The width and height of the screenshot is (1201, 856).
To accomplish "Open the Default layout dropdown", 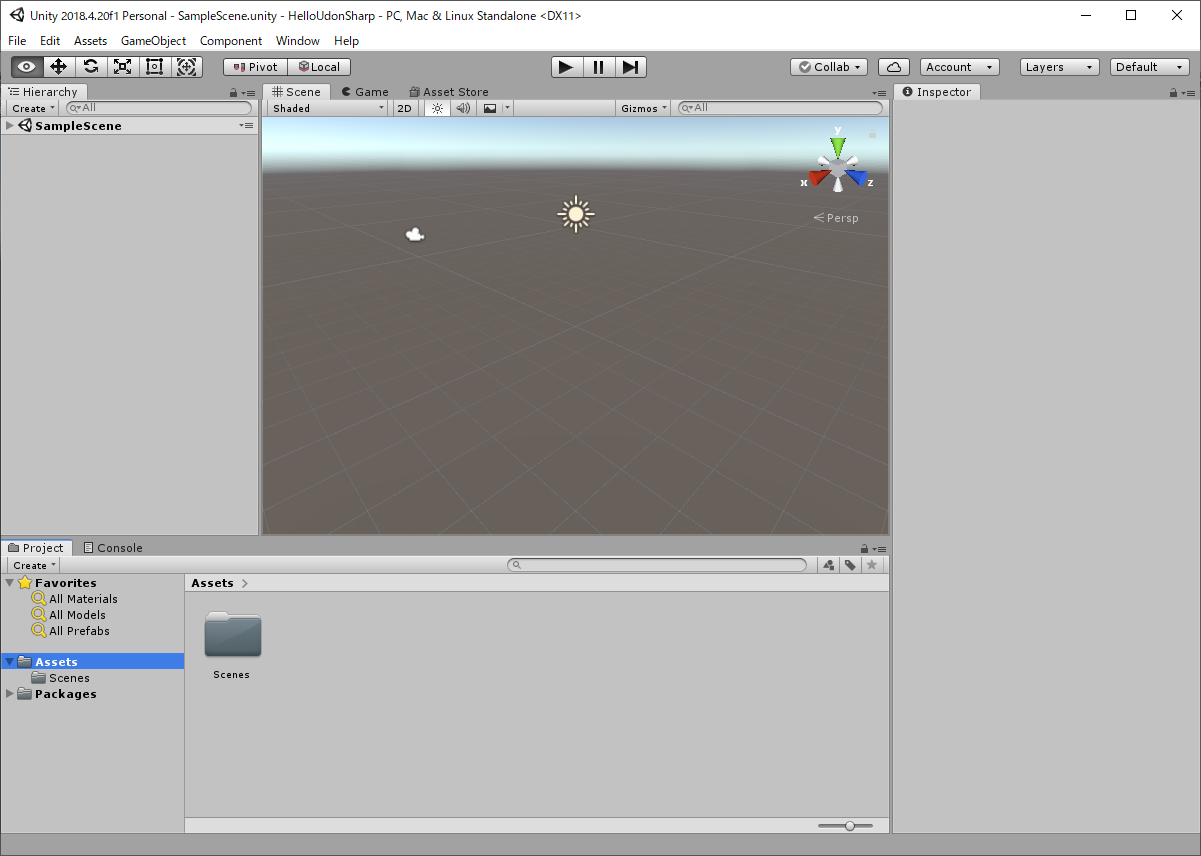I will point(1150,67).
